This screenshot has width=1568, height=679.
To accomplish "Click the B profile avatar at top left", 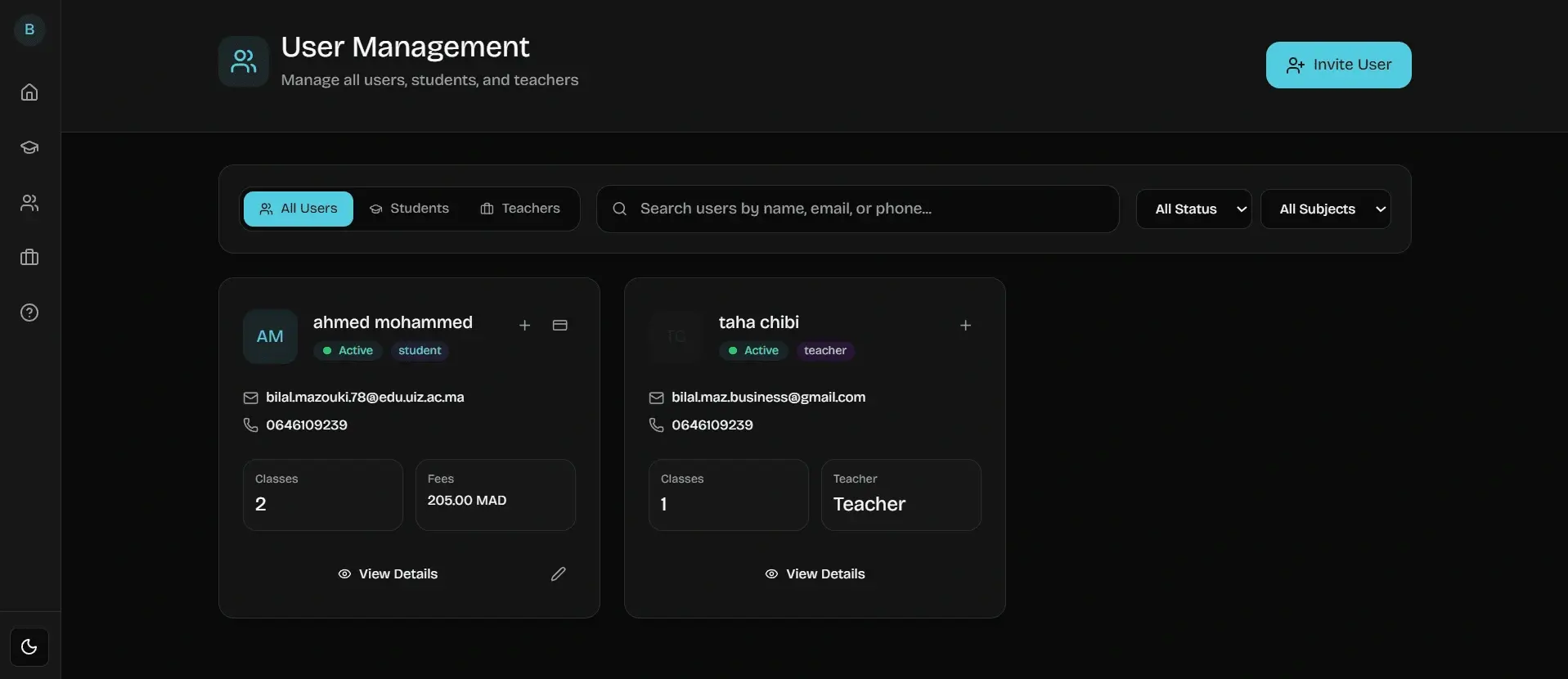I will 29,29.
